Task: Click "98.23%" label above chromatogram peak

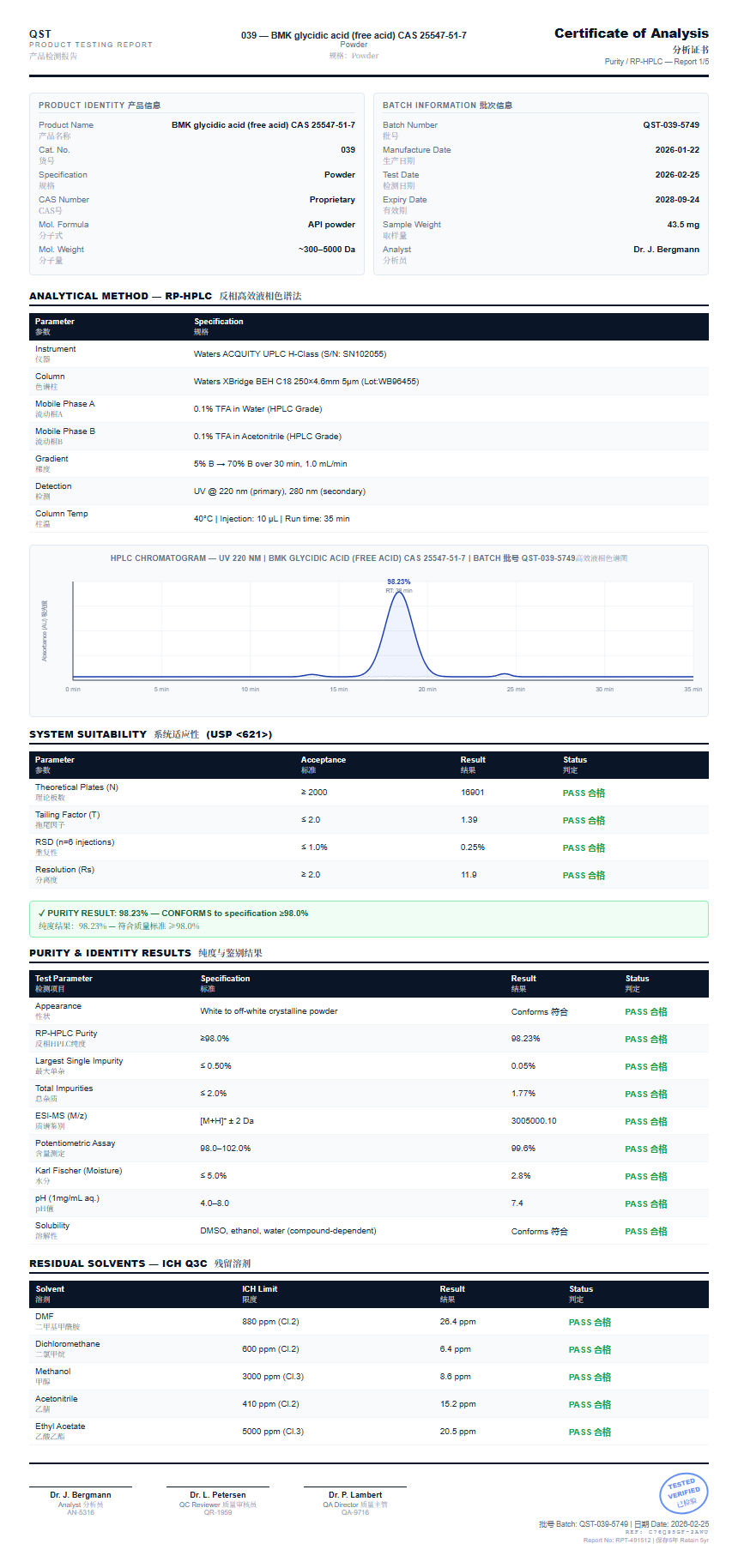Action: click(399, 582)
